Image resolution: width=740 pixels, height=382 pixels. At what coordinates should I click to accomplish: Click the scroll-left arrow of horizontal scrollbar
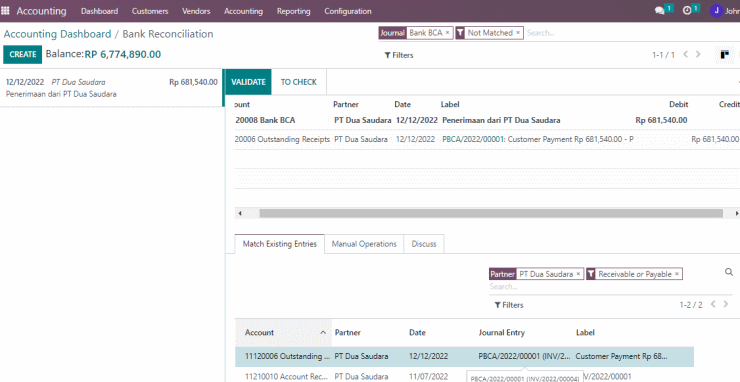[240, 213]
